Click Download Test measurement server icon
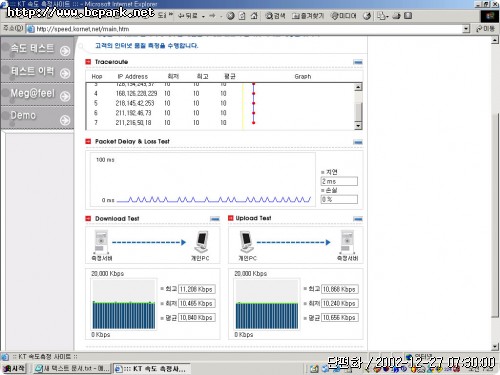Image resolution: width=500 pixels, height=375 pixels. [x=101, y=242]
